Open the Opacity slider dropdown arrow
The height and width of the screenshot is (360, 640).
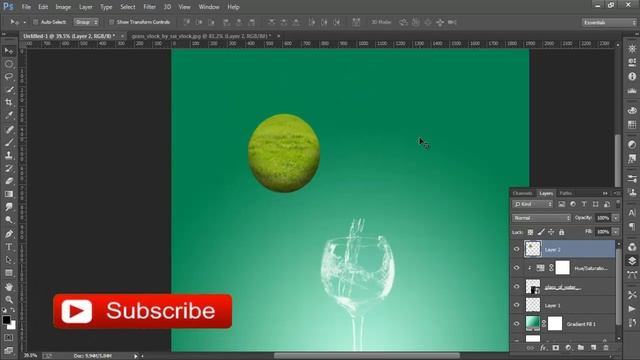616,218
